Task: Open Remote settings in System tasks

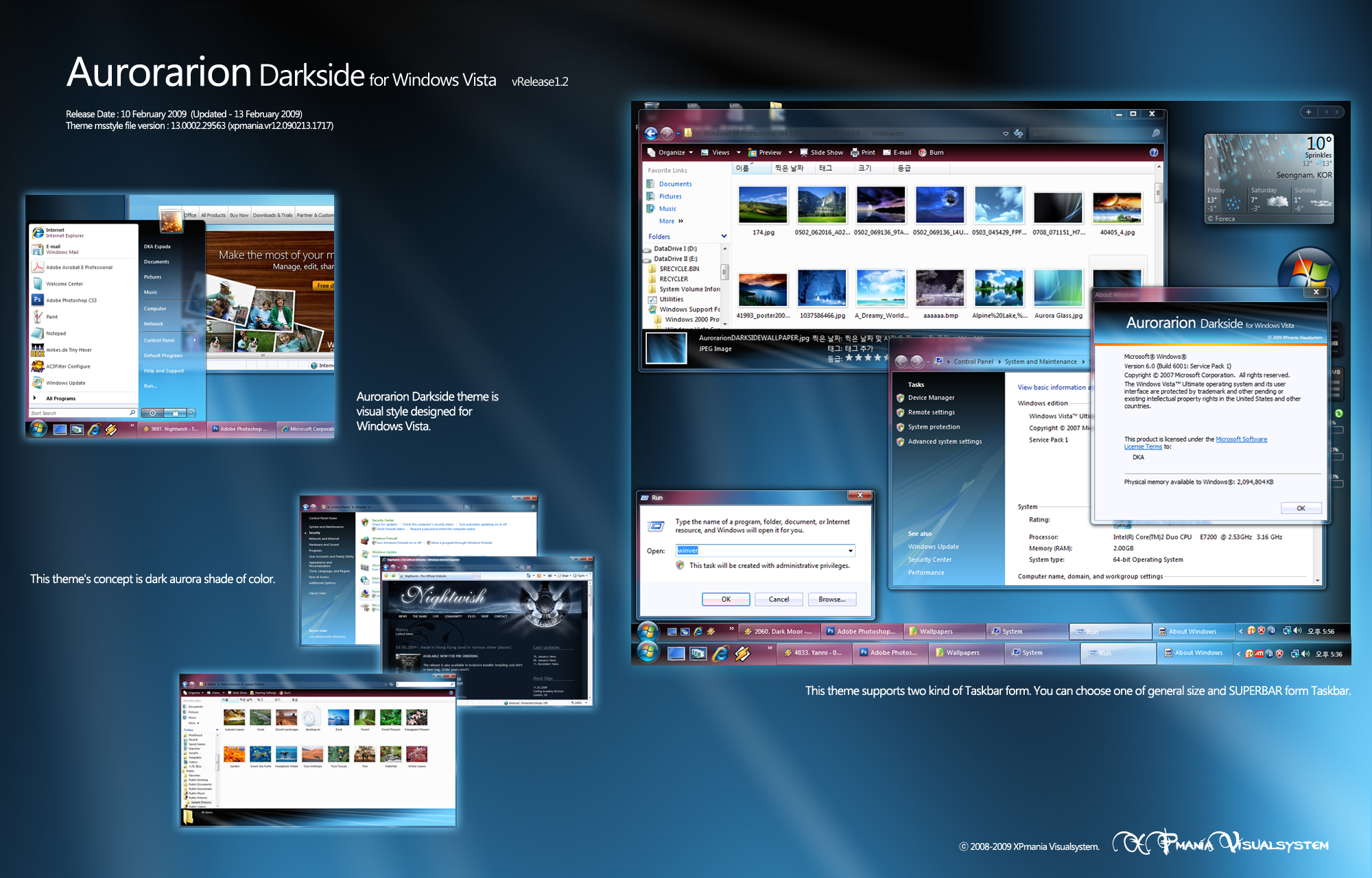Action: [931, 412]
